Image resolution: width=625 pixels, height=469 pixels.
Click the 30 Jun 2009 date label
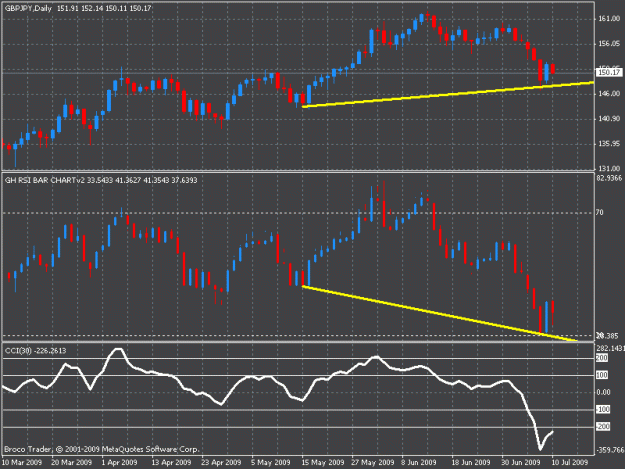point(521,462)
